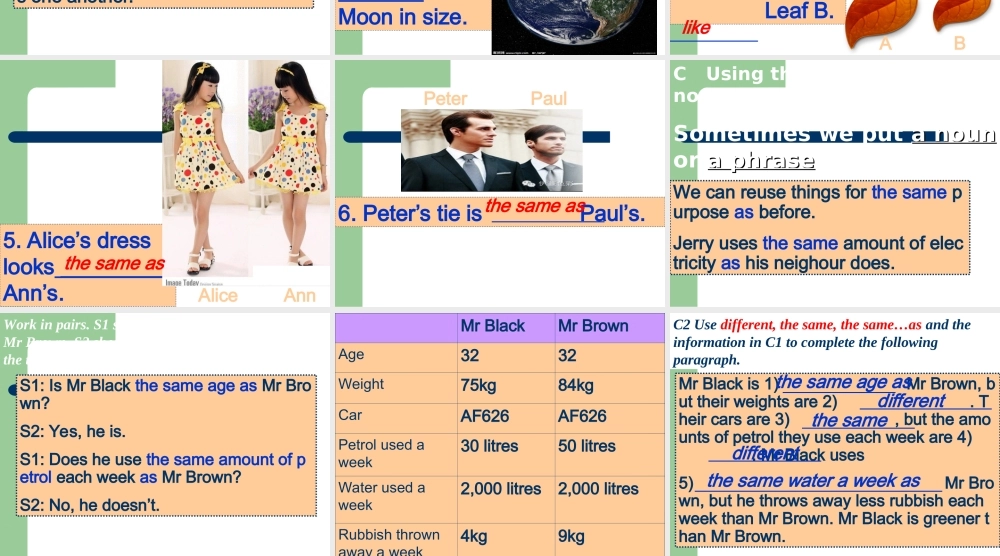Viewport: 1000px width, 556px height.
Task: Click the 'Jerry uses the same amount' sentence
Action: tap(818, 253)
